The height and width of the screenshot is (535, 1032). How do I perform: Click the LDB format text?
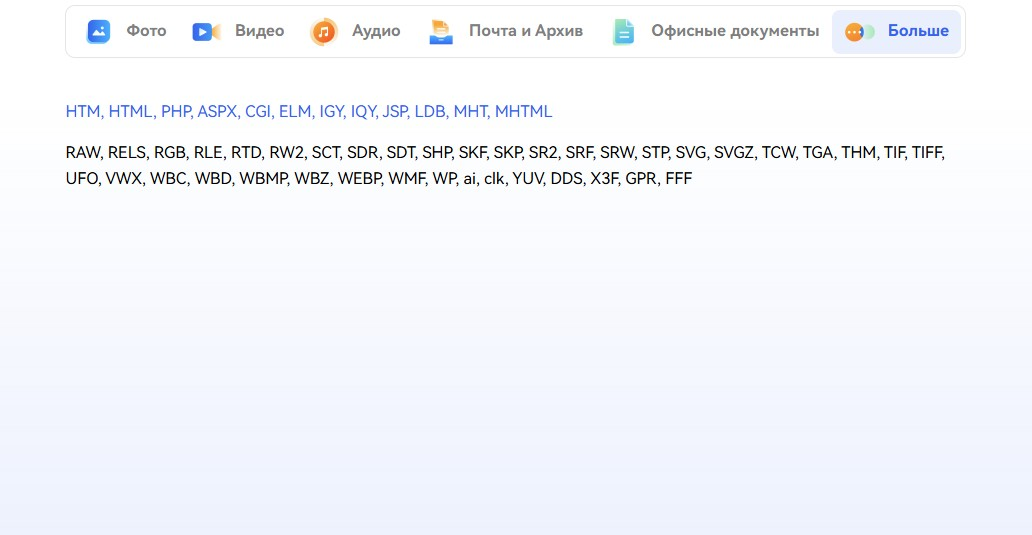point(430,112)
